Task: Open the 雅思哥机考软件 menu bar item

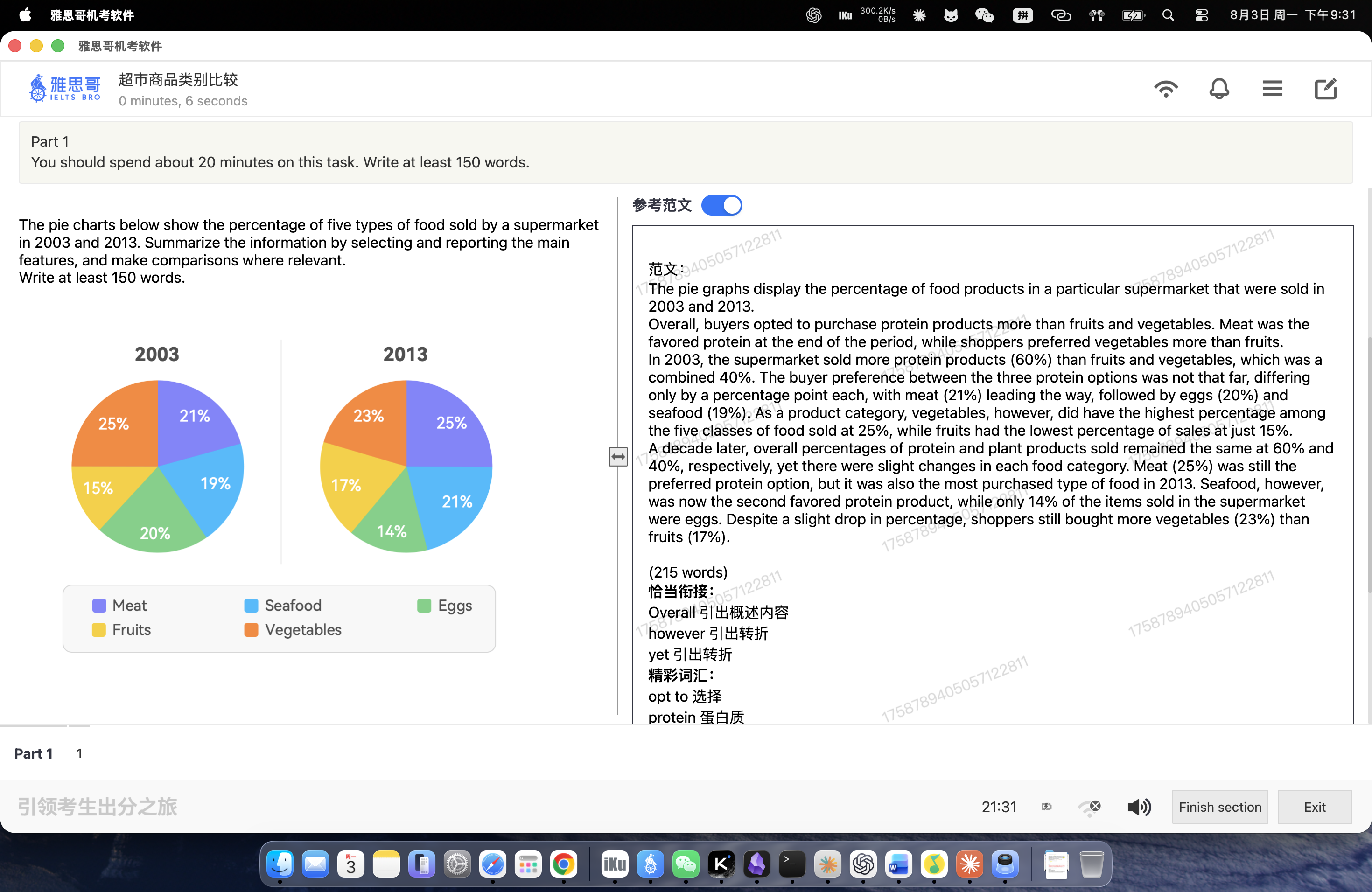Action: click(92, 15)
